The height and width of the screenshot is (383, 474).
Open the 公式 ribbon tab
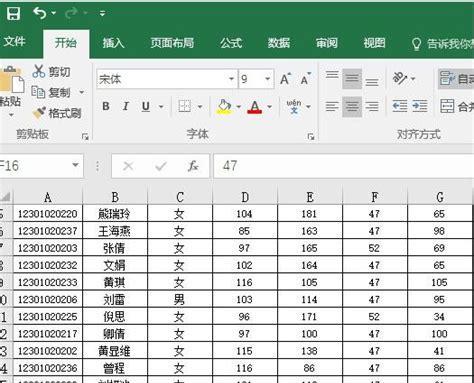[231, 43]
